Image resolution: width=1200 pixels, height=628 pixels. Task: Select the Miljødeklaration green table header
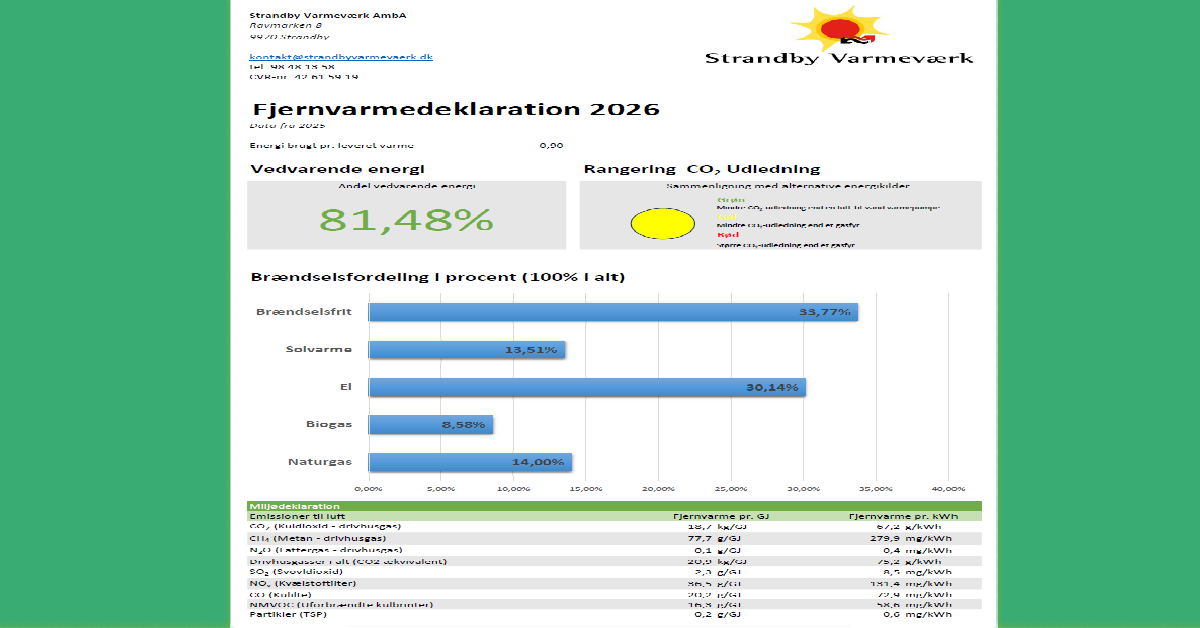point(614,506)
